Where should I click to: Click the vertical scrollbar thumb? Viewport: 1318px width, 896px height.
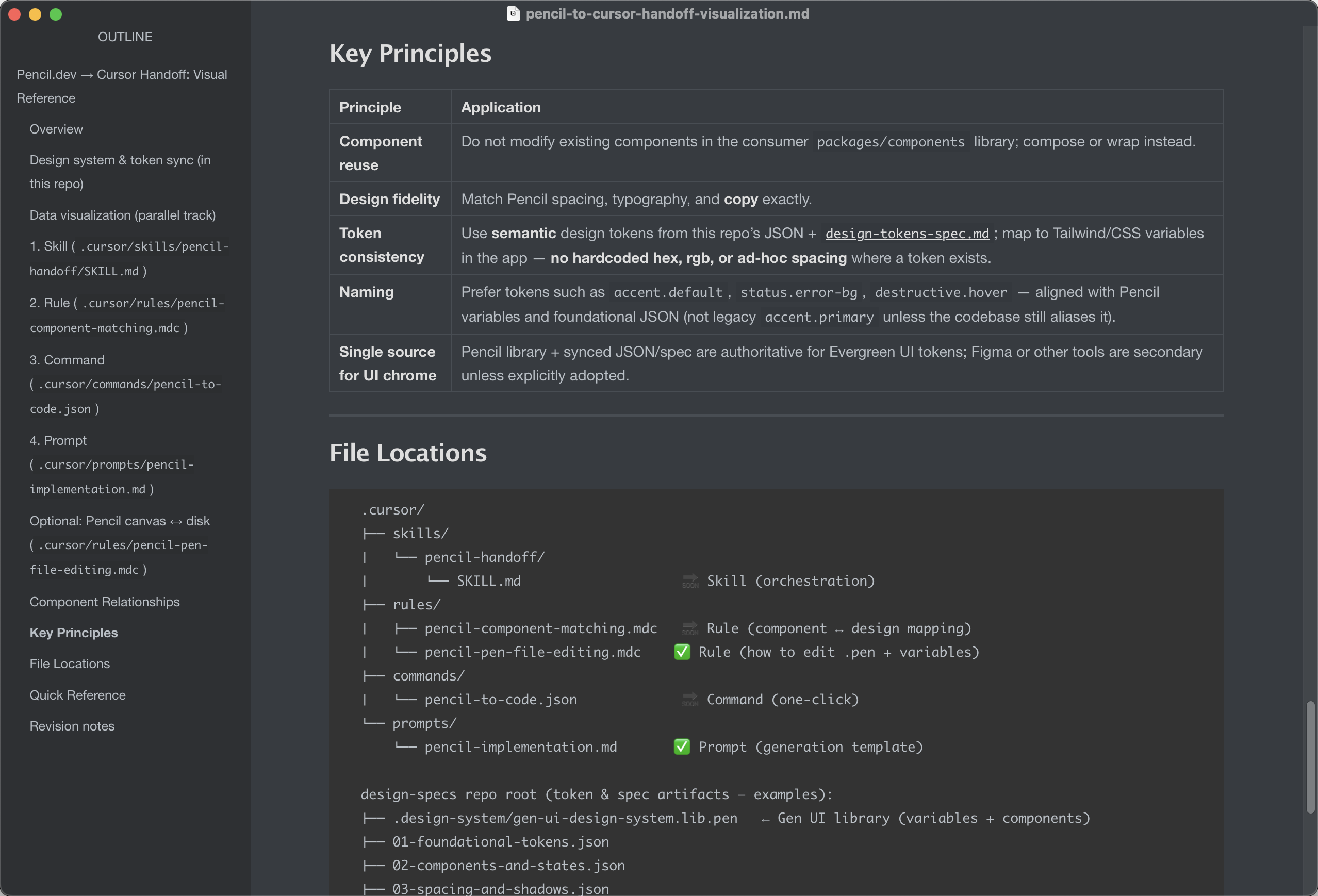1310,757
